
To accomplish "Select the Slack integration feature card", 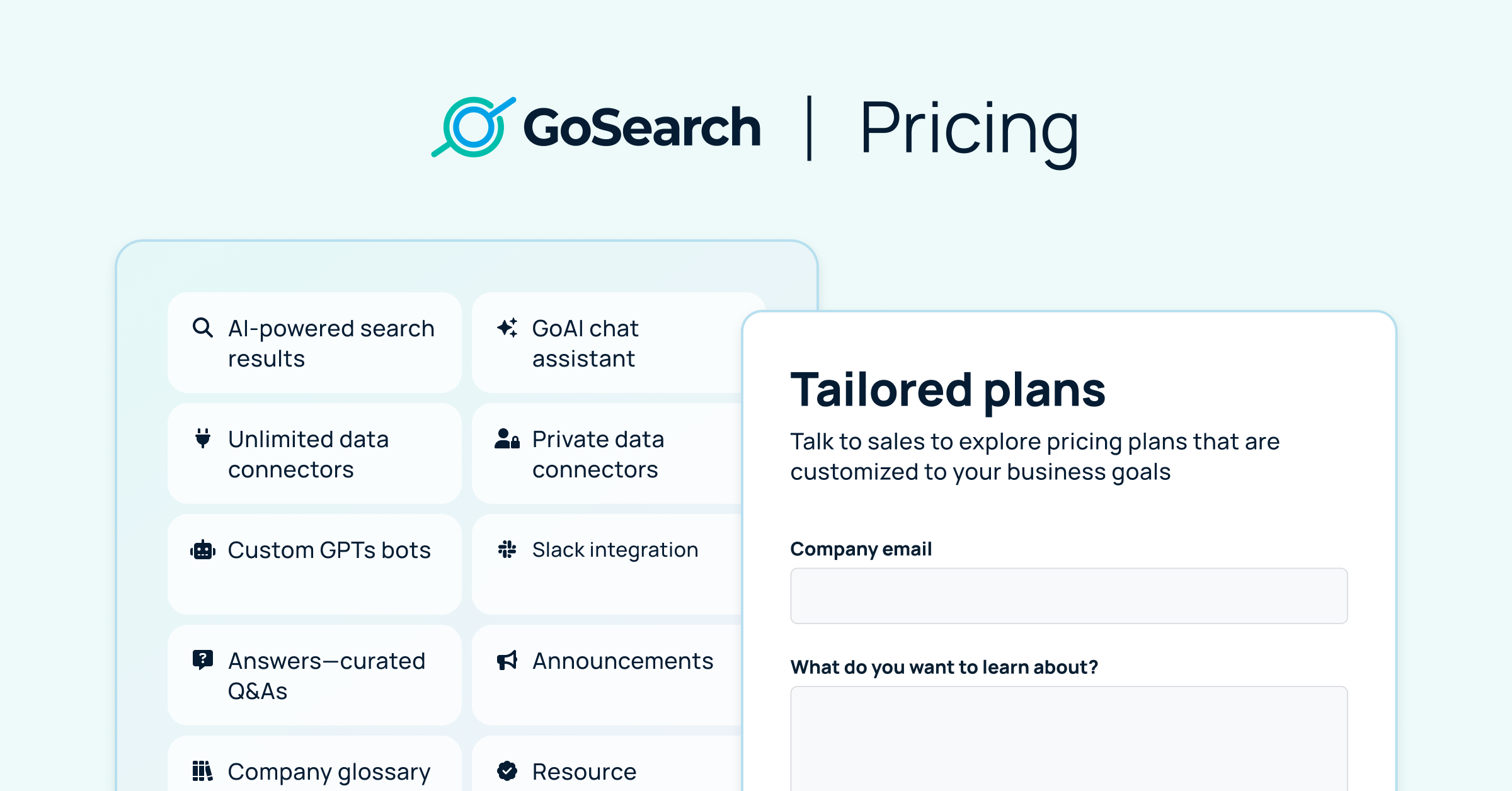I will pyautogui.click(x=605, y=564).
